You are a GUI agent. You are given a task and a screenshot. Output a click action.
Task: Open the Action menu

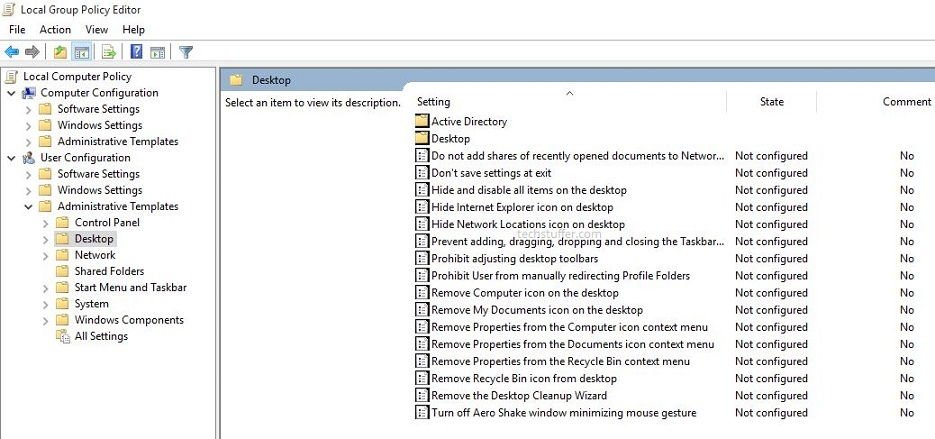(55, 29)
